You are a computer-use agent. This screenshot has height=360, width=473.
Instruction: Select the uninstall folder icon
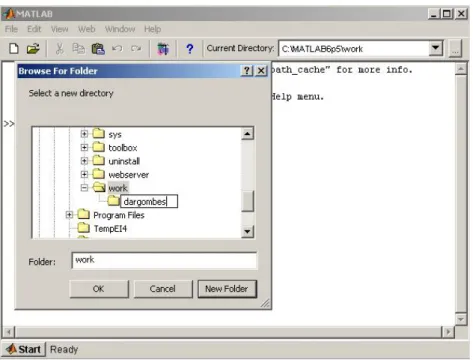(99, 161)
